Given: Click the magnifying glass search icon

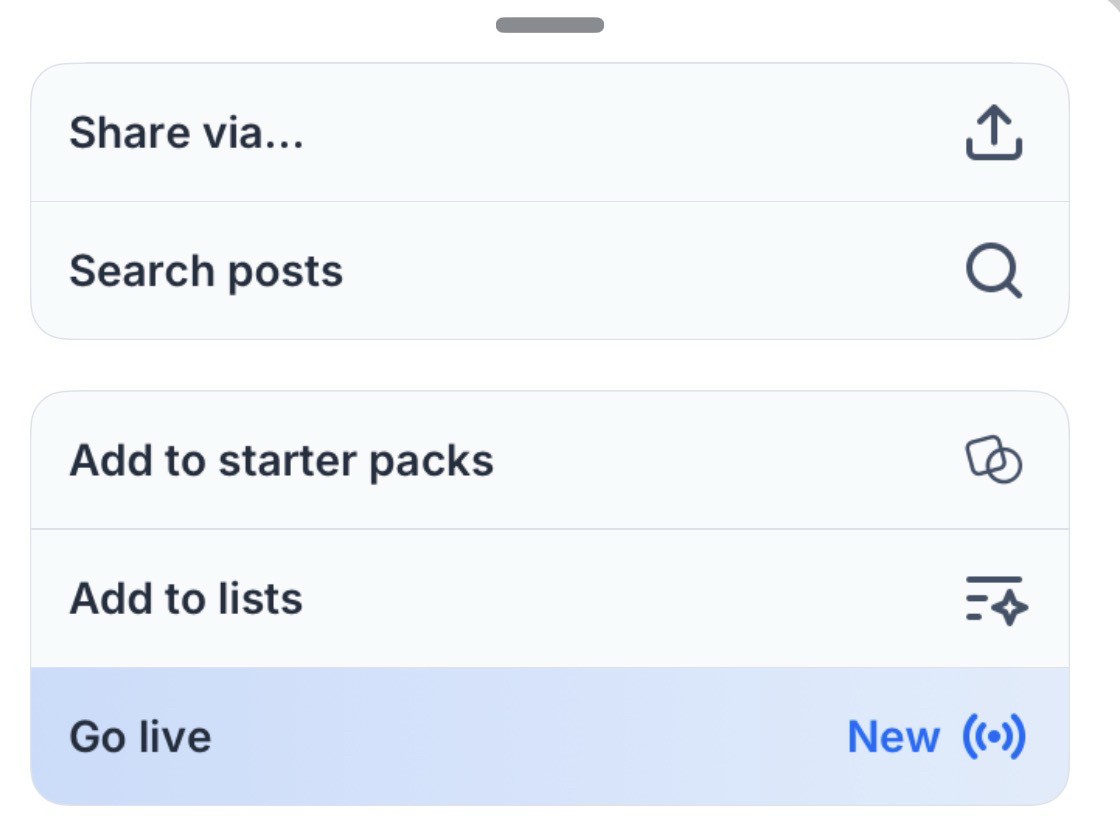Looking at the screenshot, I should click(x=994, y=271).
